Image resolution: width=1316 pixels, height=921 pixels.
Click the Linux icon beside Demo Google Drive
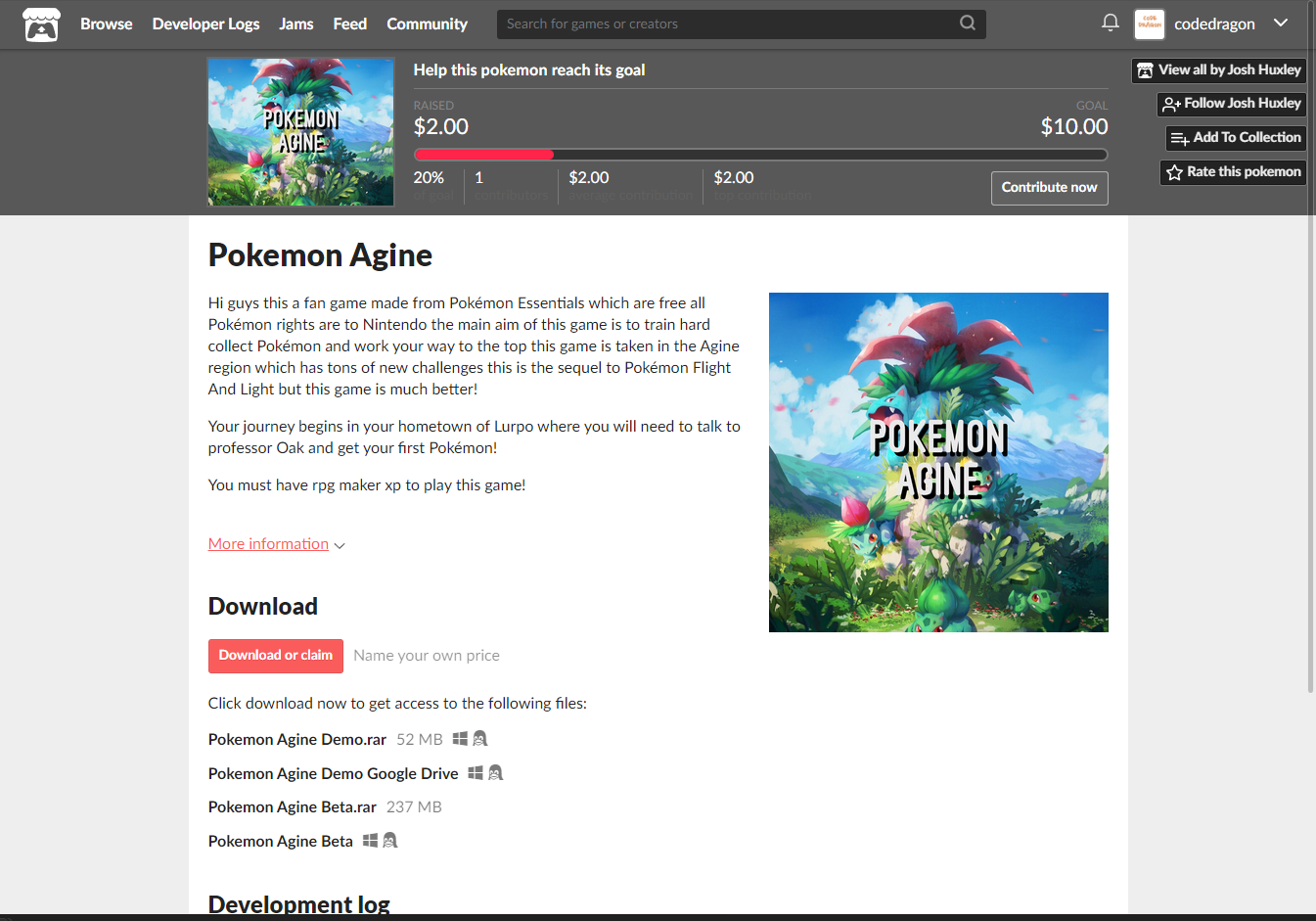tap(495, 773)
